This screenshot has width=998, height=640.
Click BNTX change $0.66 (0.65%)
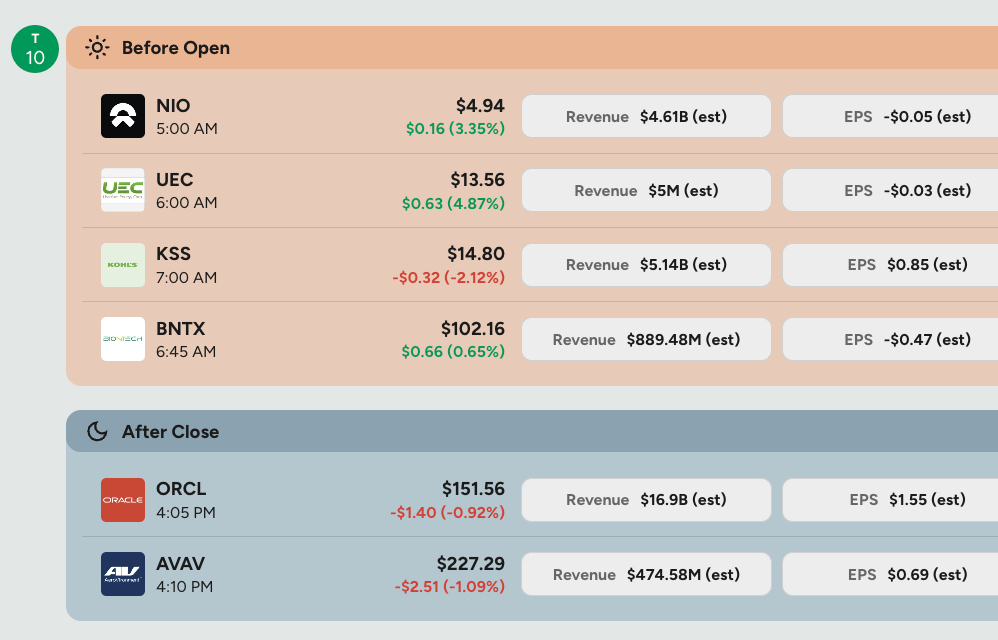tap(453, 351)
